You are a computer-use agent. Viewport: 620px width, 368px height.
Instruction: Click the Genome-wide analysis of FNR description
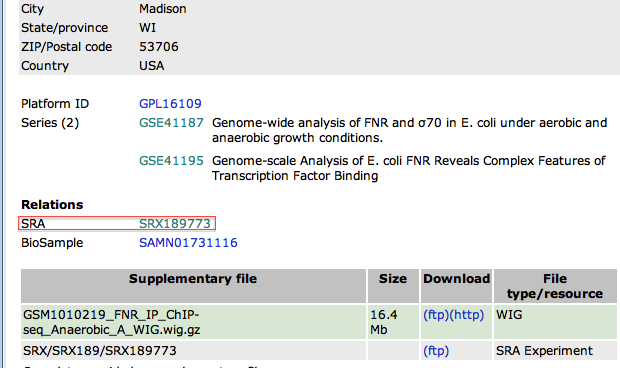(x=409, y=130)
